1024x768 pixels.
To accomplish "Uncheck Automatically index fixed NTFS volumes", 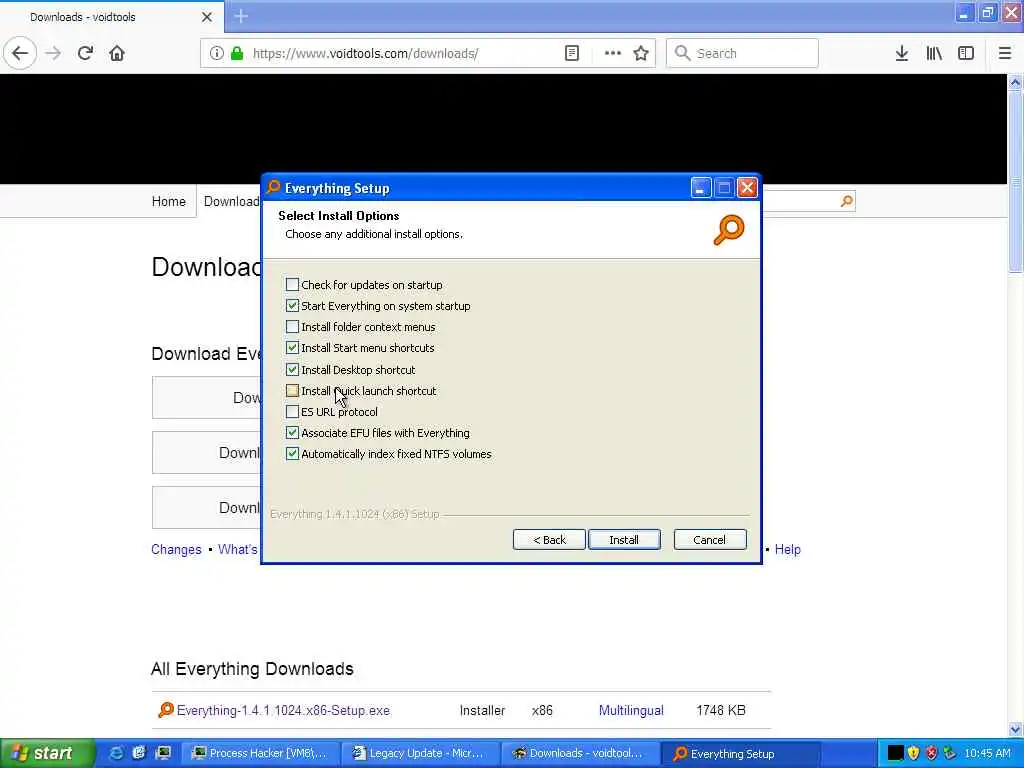I will point(293,454).
